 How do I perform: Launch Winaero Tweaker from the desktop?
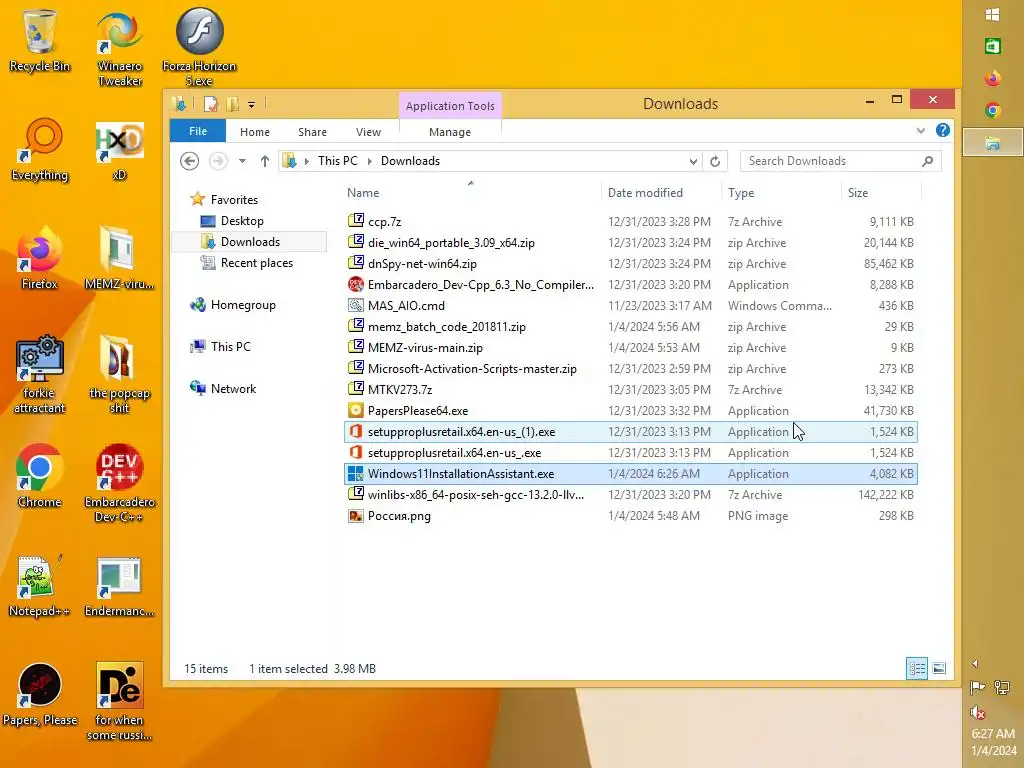coord(120,49)
